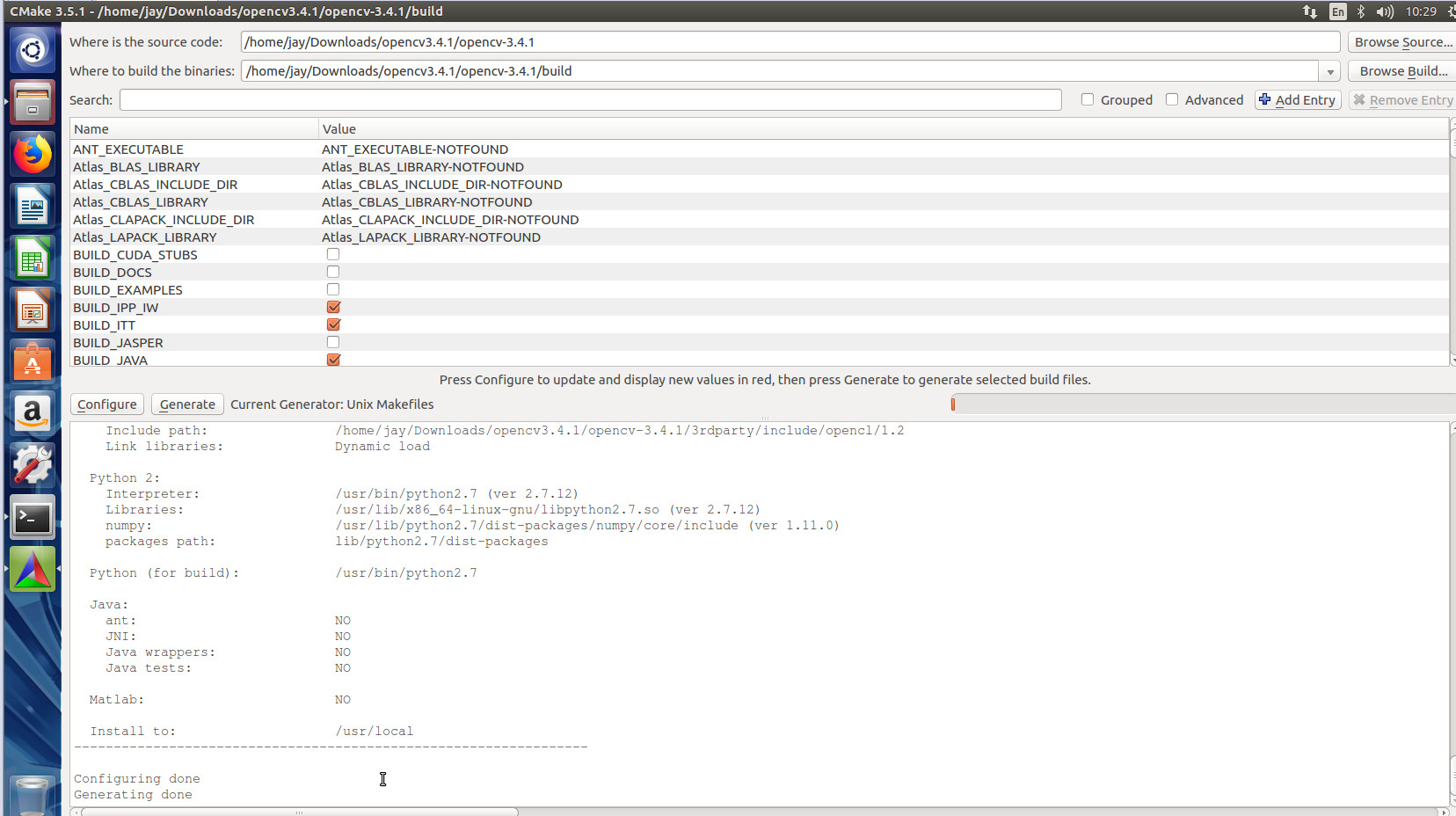
Task: Click the Generate button
Action: [186, 404]
